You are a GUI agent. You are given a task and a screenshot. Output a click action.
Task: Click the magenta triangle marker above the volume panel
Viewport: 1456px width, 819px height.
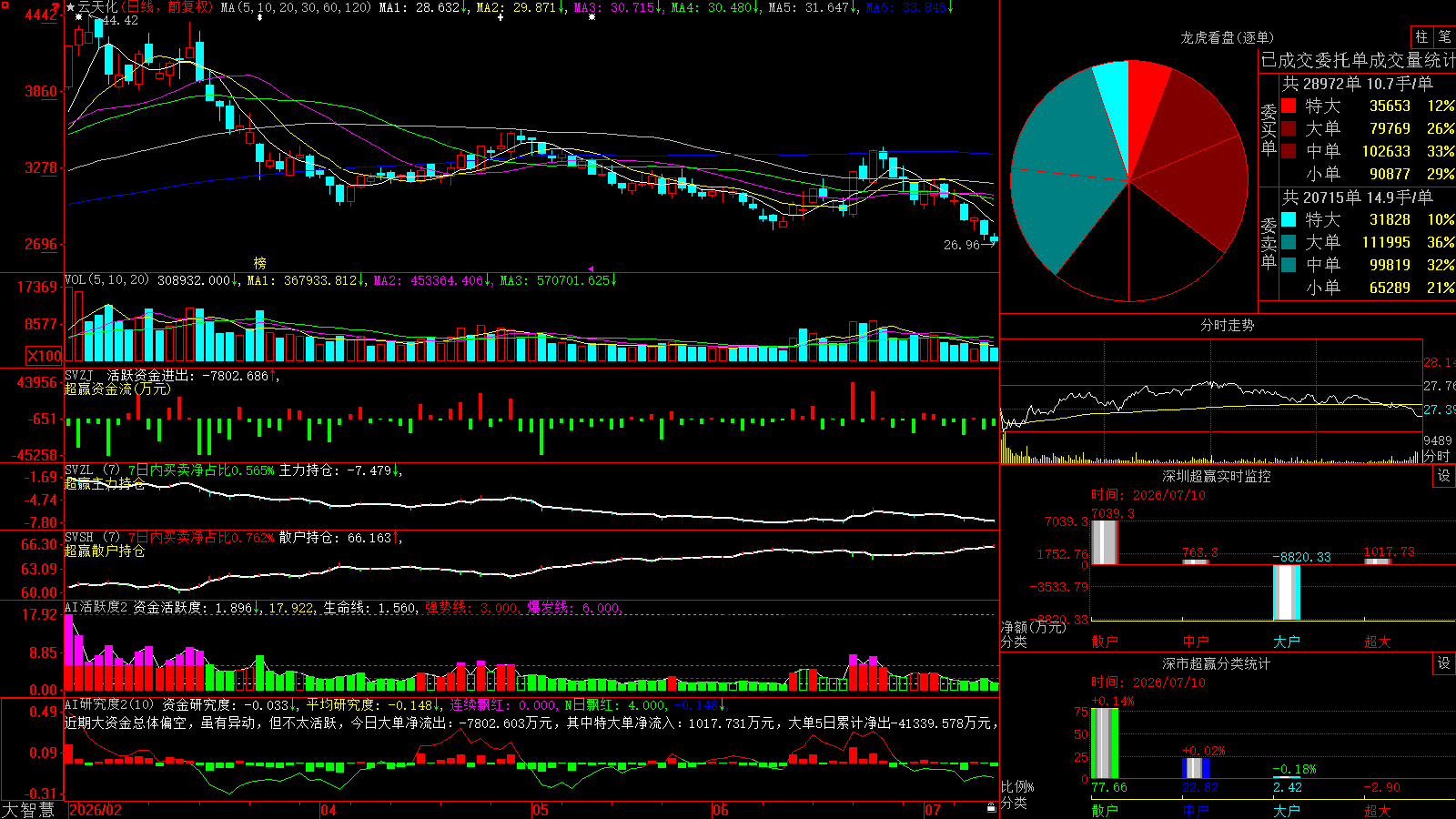pos(591,269)
